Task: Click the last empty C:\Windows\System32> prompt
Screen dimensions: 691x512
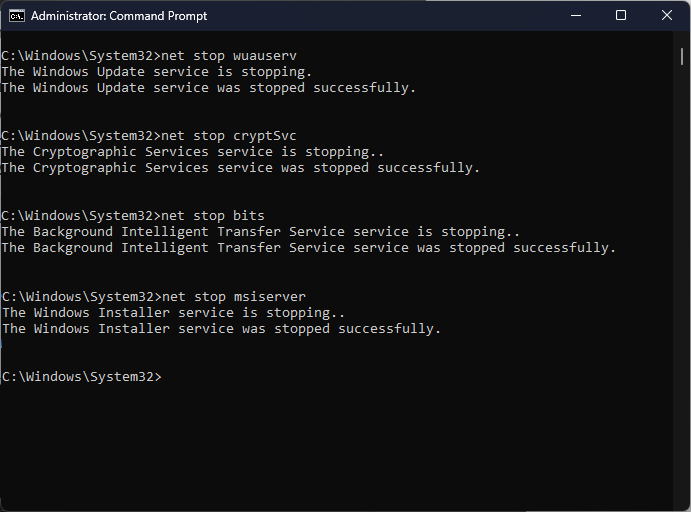Action: point(81,377)
